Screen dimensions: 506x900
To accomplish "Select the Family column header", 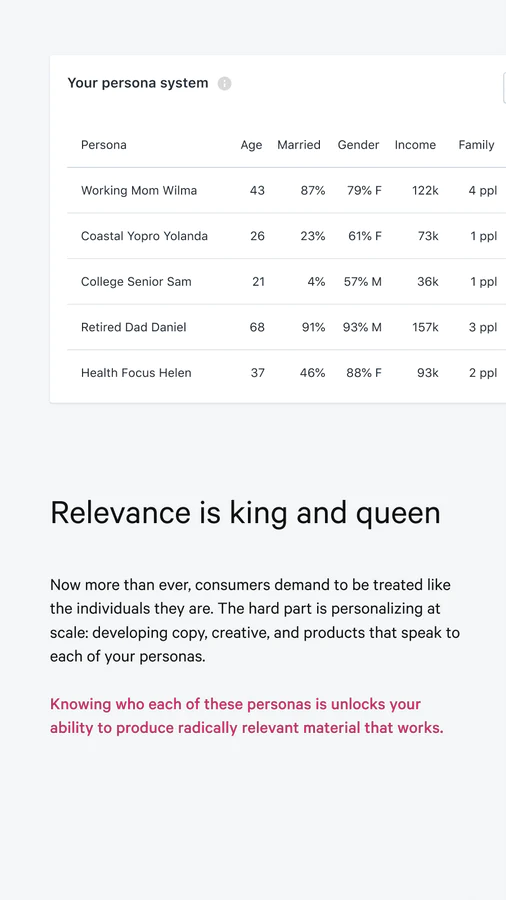I will coord(476,145).
